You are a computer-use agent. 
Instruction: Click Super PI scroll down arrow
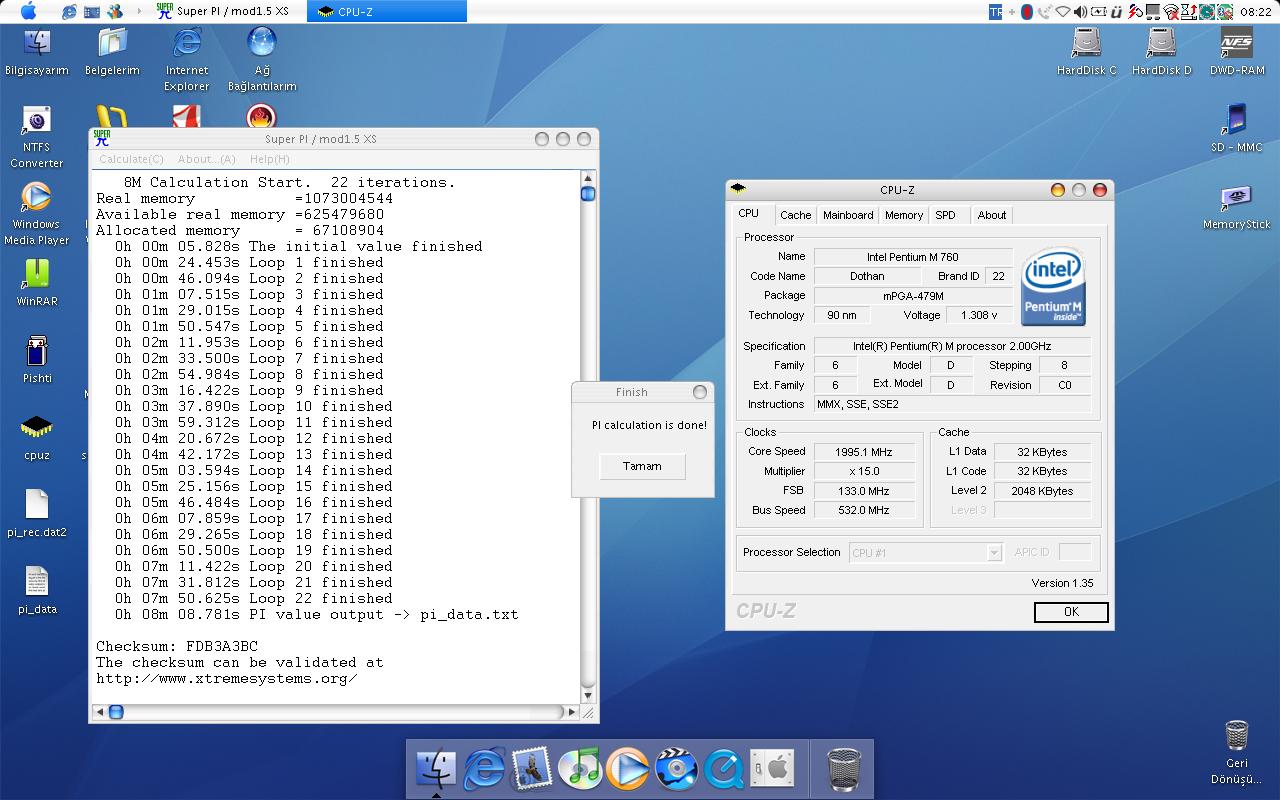point(588,695)
